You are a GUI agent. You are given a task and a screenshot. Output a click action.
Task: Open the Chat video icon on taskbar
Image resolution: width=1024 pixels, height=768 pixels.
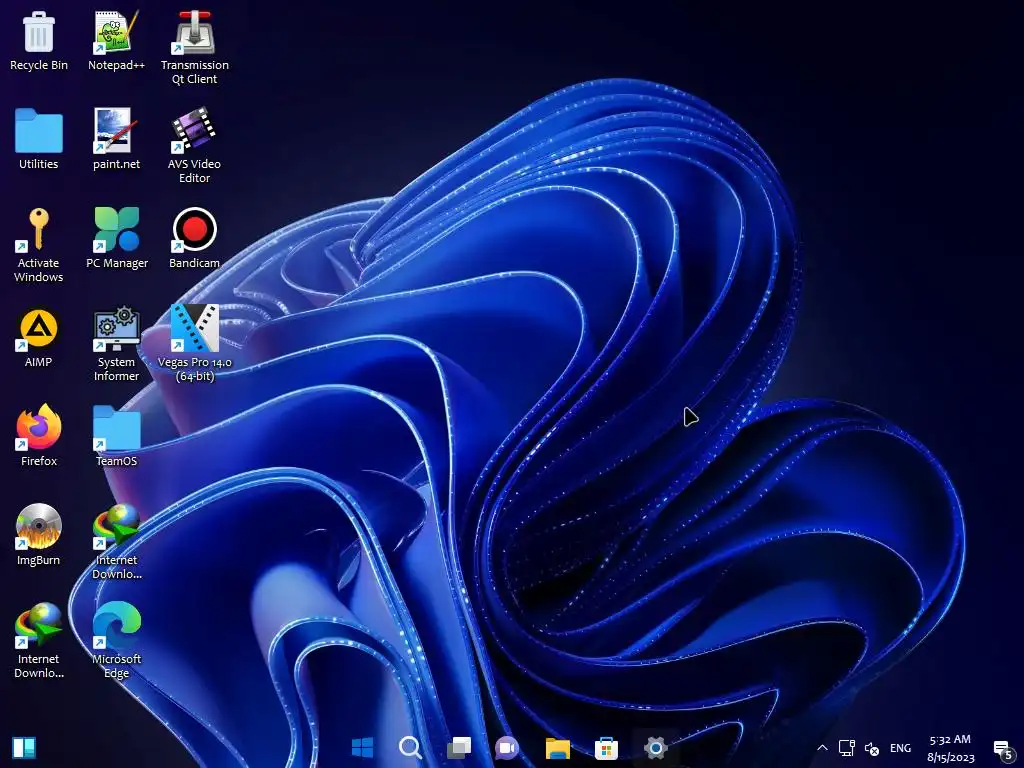[507, 748]
